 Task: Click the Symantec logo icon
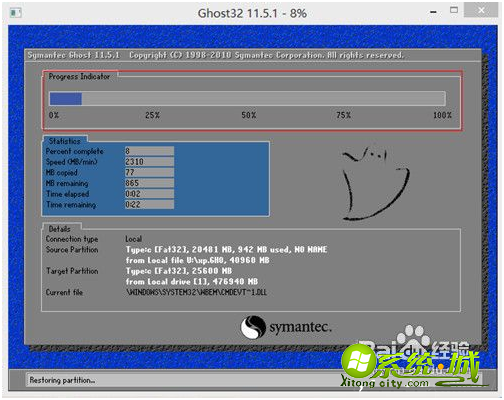pyautogui.click(x=253, y=327)
